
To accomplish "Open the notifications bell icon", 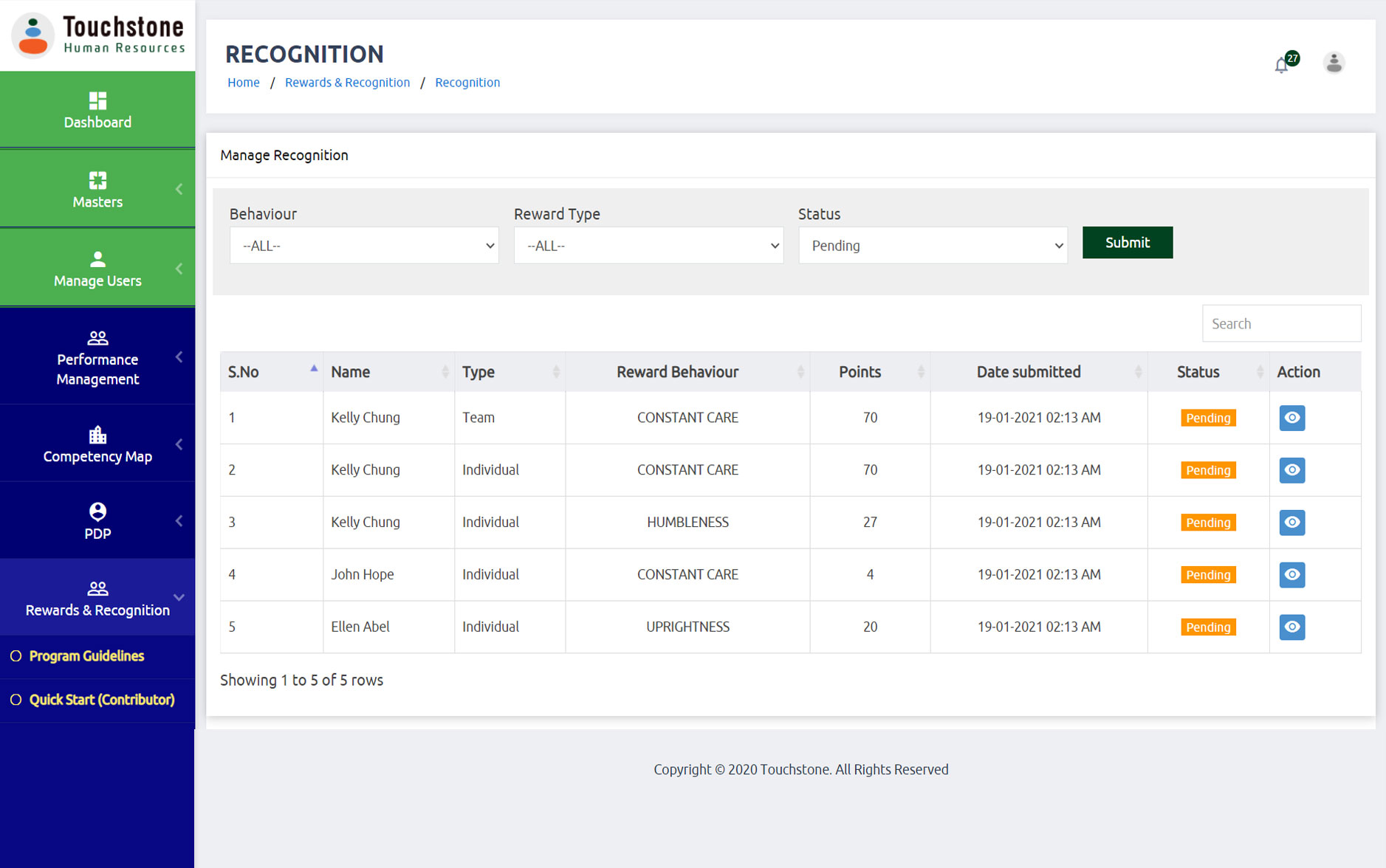I will coord(1282,65).
